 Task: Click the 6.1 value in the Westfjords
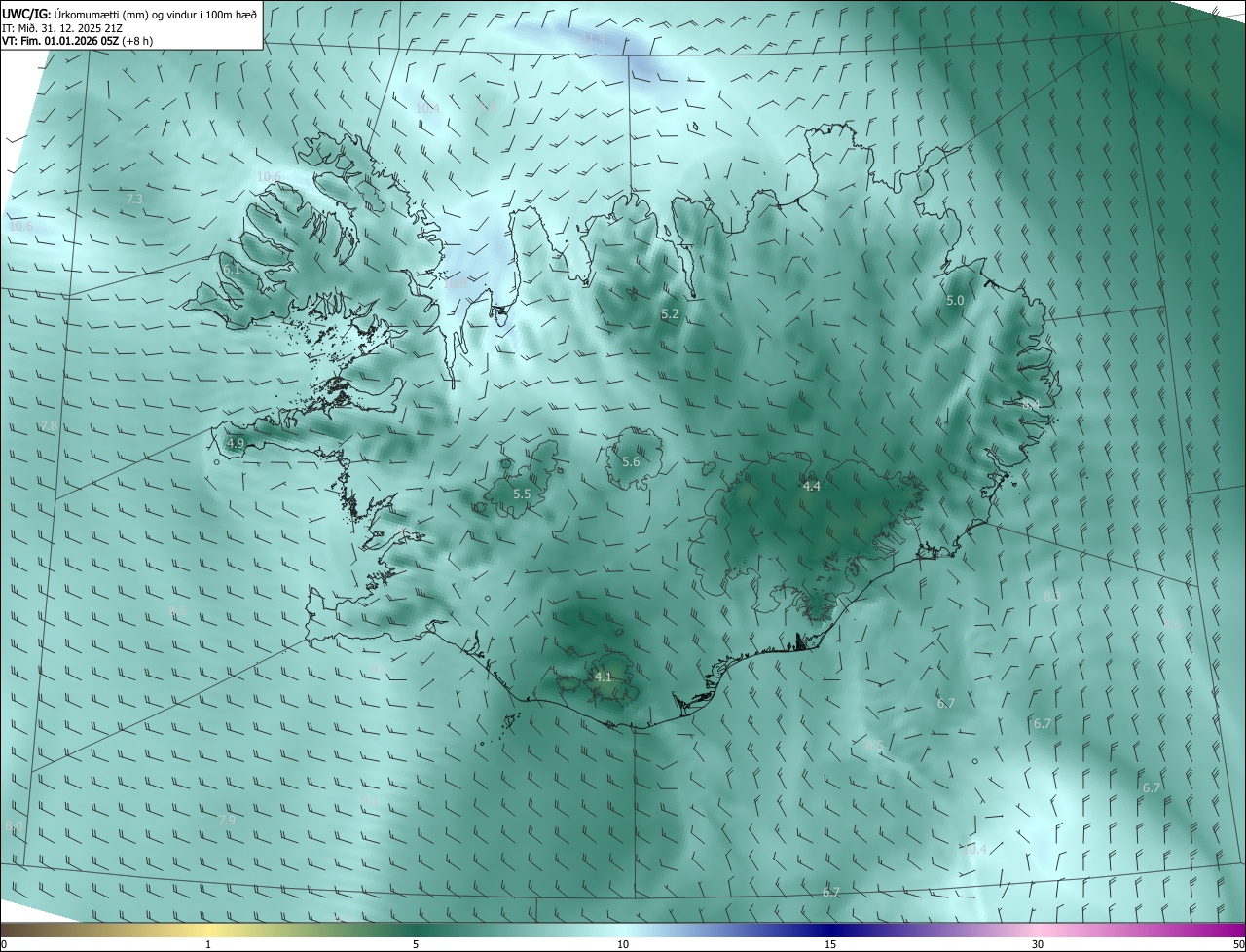[231, 270]
